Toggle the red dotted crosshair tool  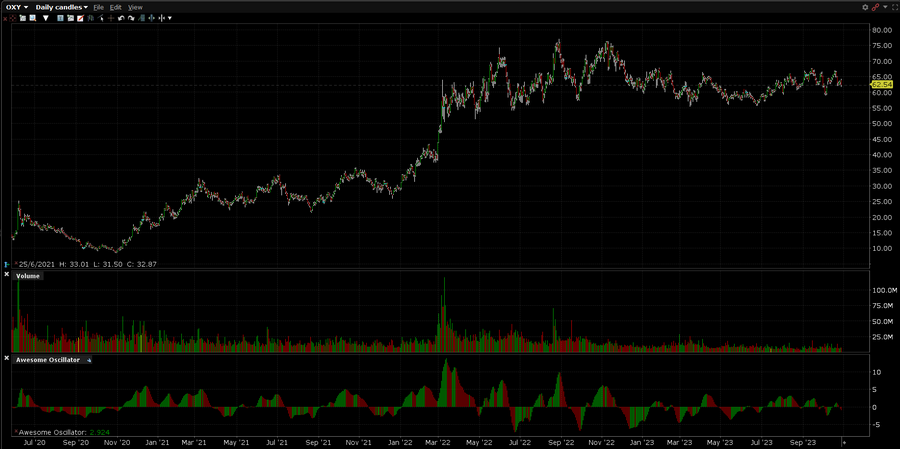click(x=13, y=18)
